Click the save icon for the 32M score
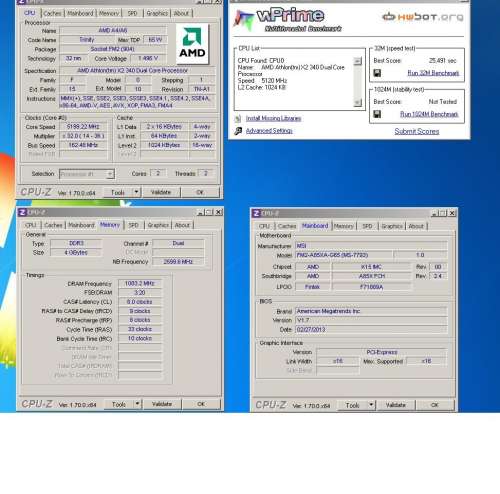 pos(377,73)
